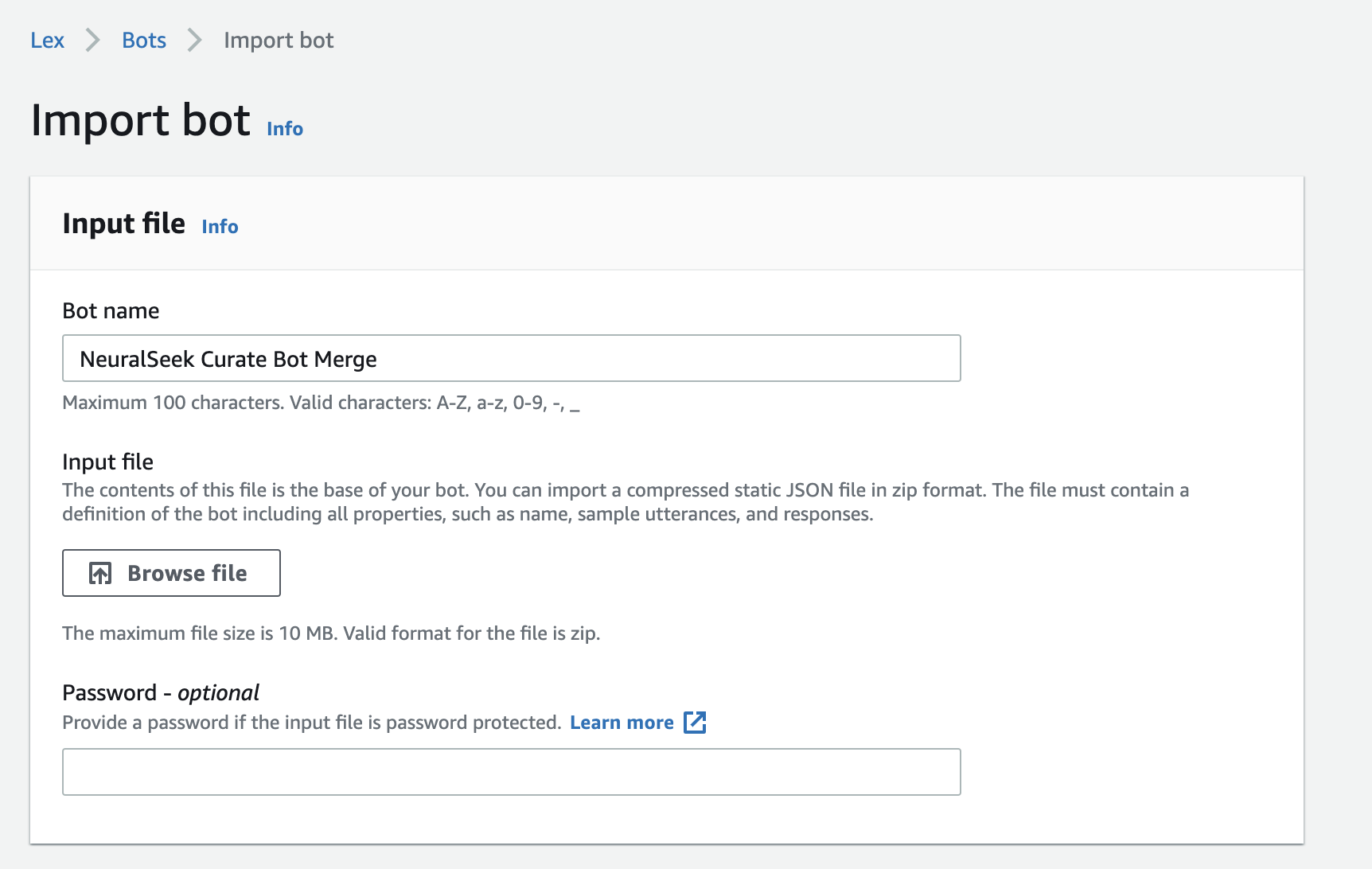1372x869 pixels.
Task: Select the Import bot breadcrumb item
Action: 279,41
